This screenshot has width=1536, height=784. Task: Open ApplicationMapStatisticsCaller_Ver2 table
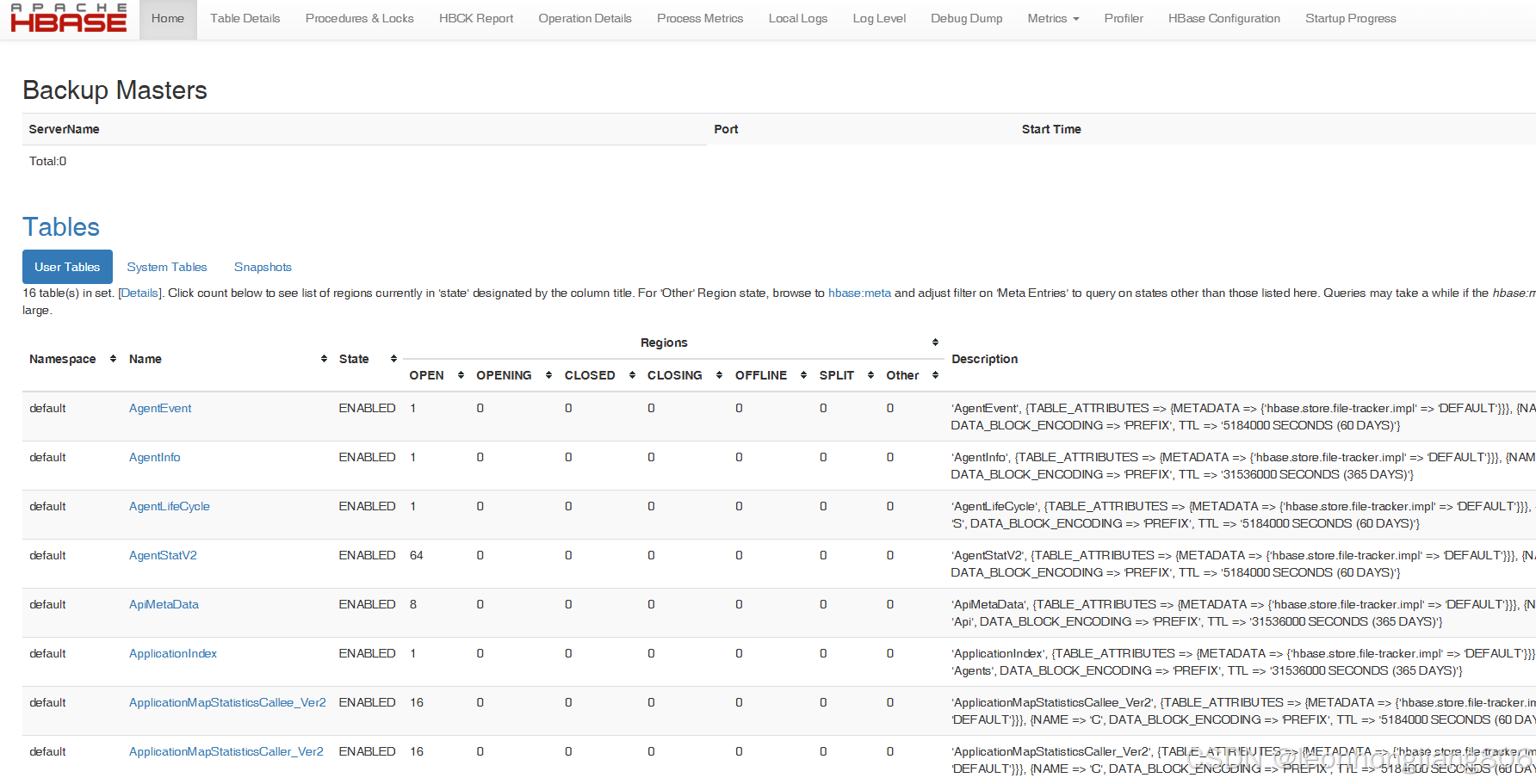226,751
